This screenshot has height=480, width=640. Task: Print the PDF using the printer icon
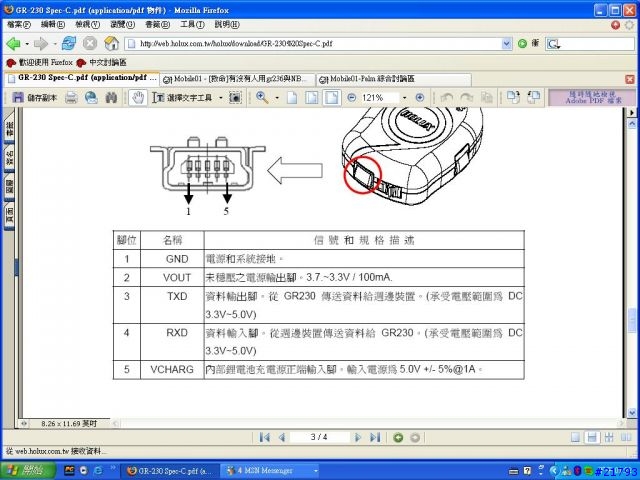click(71, 97)
